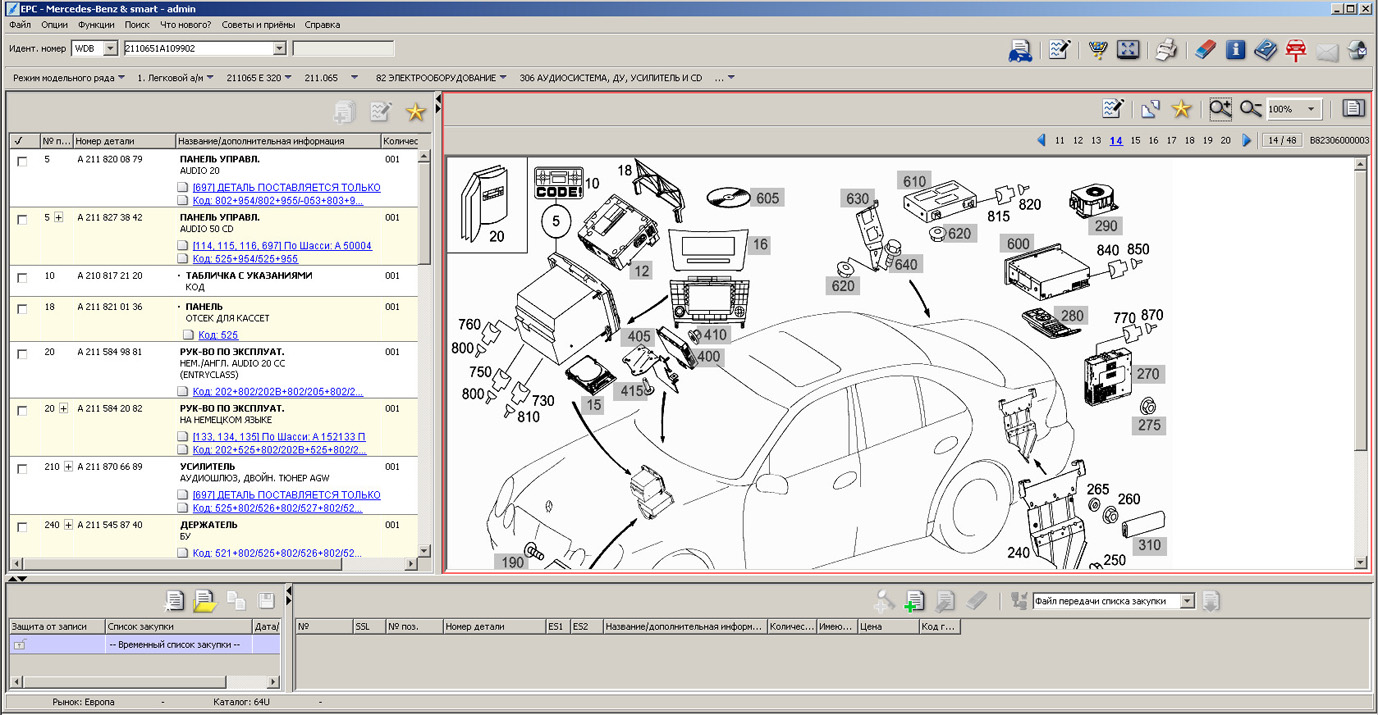Open the WDB identifier prefix dropdown
Screen dimensions: 1378x715
pos(110,48)
